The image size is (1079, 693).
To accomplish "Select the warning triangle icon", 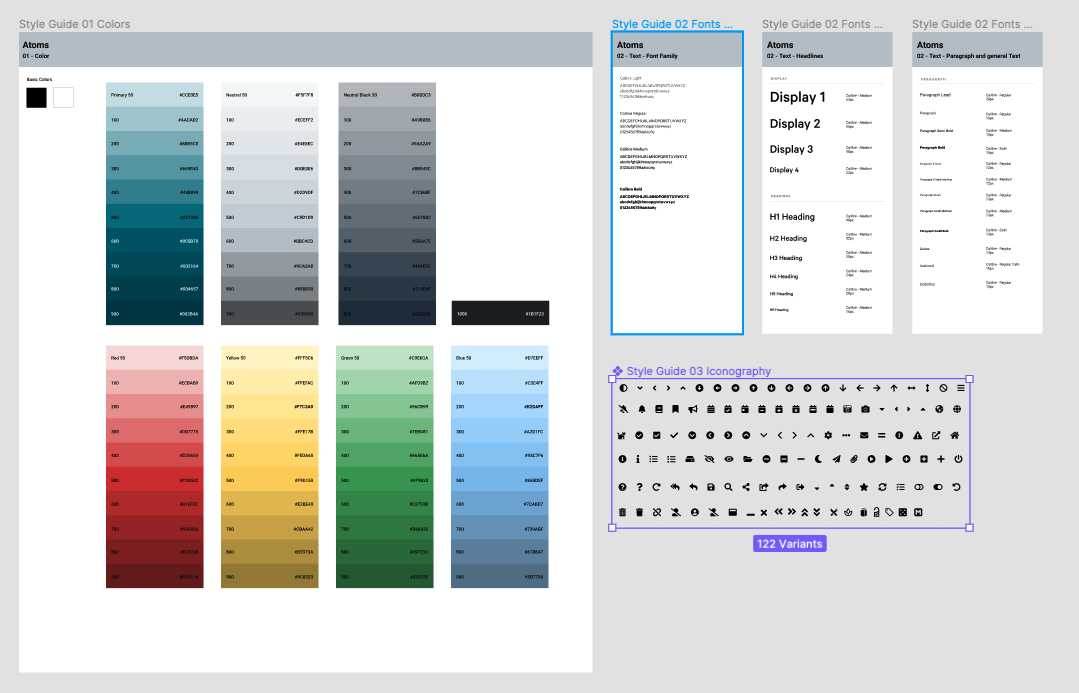I will point(917,435).
